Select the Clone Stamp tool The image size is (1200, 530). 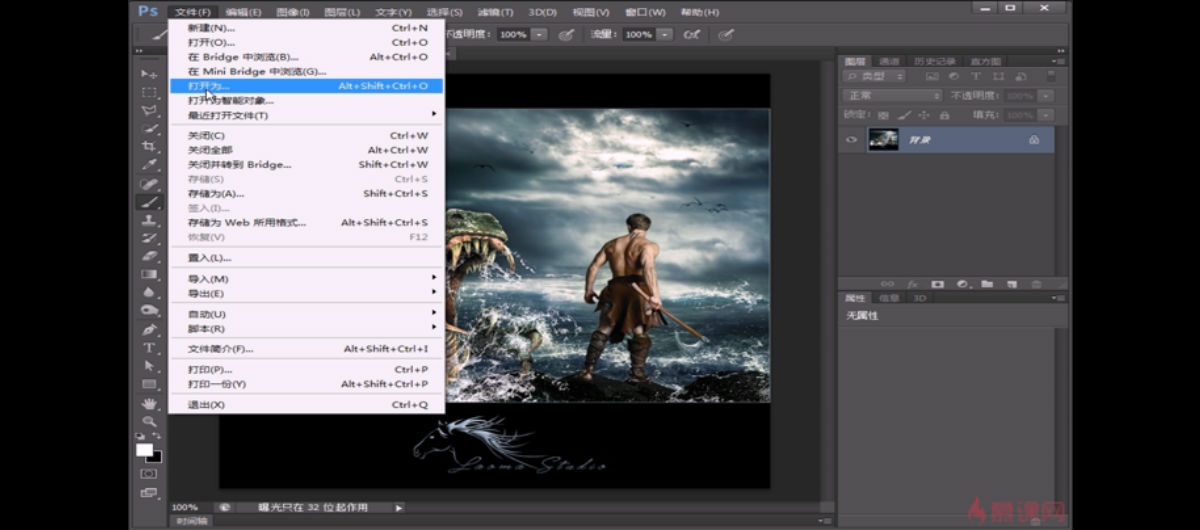[x=149, y=220]
